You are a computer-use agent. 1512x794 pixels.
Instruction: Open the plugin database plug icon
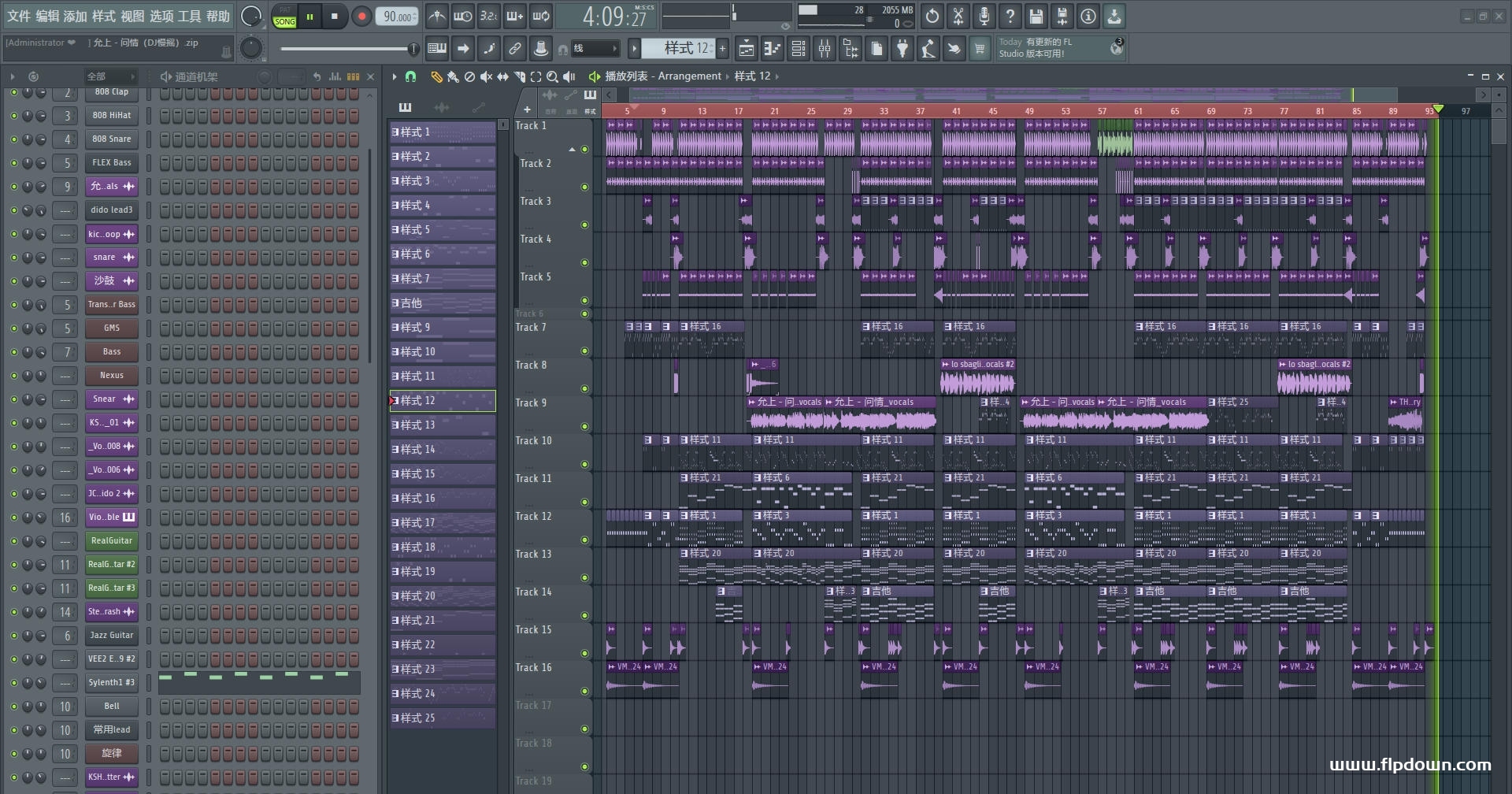click(x=902, y=49)
